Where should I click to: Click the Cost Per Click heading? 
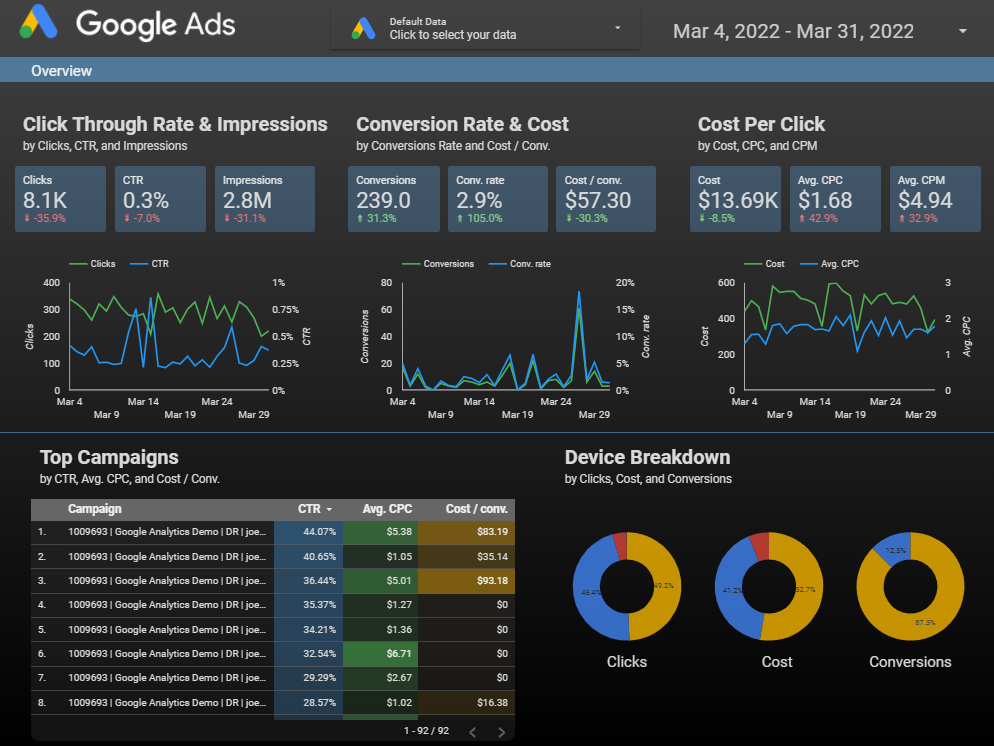pos(761,124)
